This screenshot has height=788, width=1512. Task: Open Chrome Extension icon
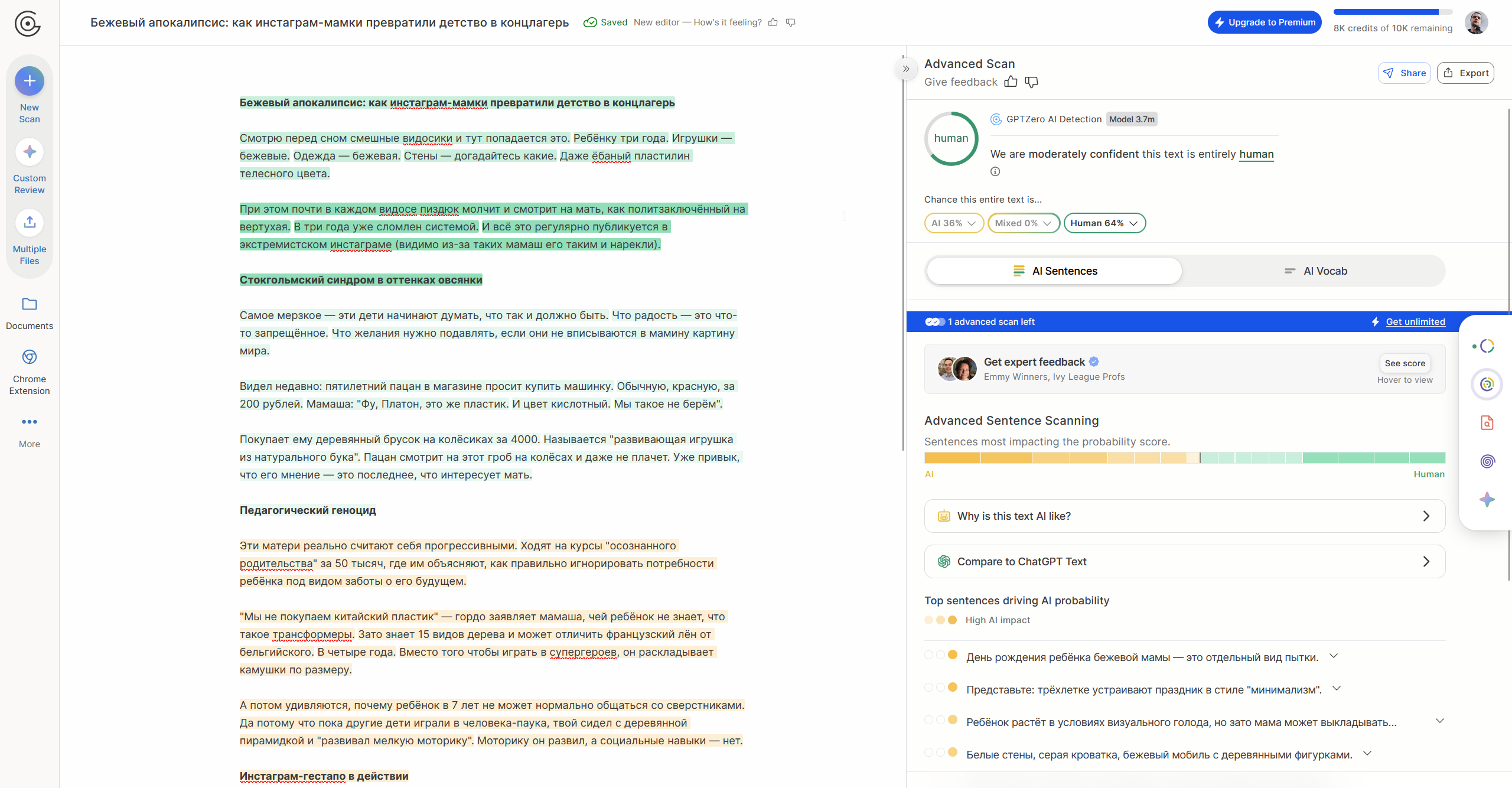coord(30,357)
